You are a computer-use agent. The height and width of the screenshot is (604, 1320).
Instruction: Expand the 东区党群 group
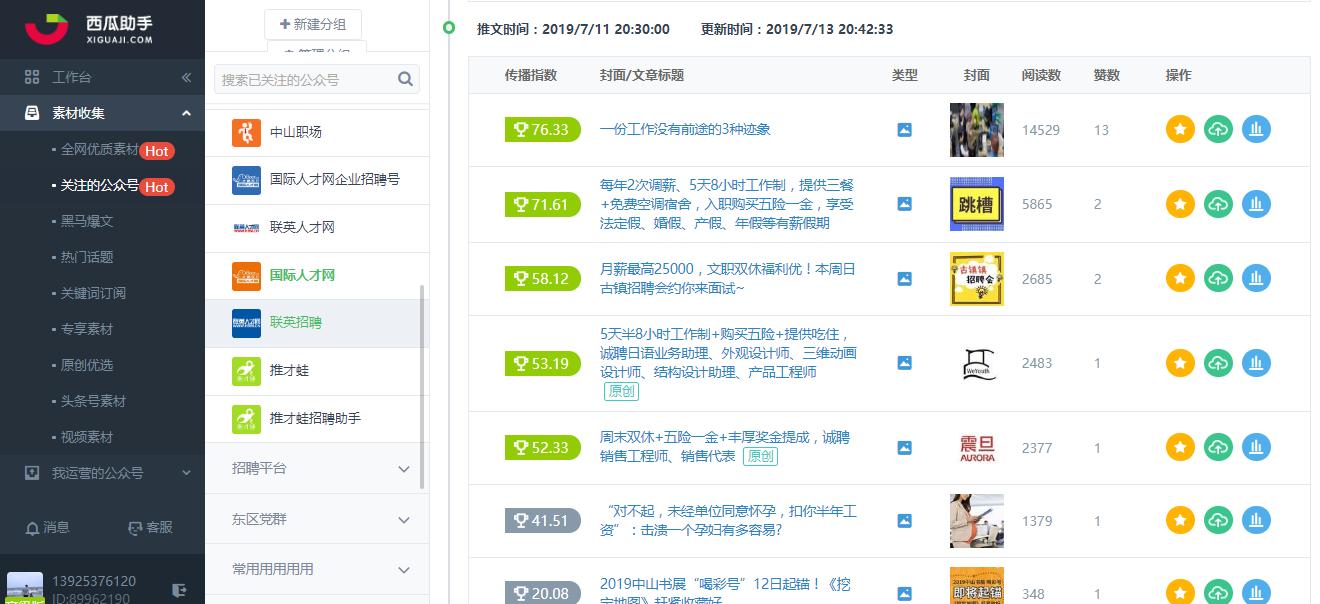pyautogui.click(x=316, y=519)
